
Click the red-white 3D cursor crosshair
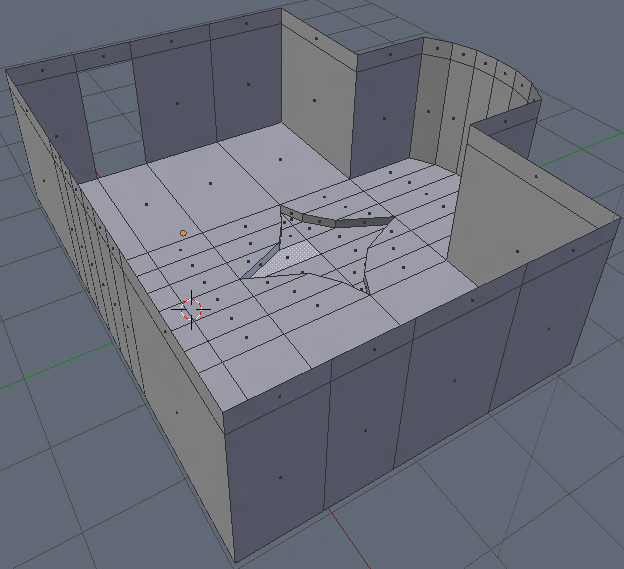coord(191,309)
